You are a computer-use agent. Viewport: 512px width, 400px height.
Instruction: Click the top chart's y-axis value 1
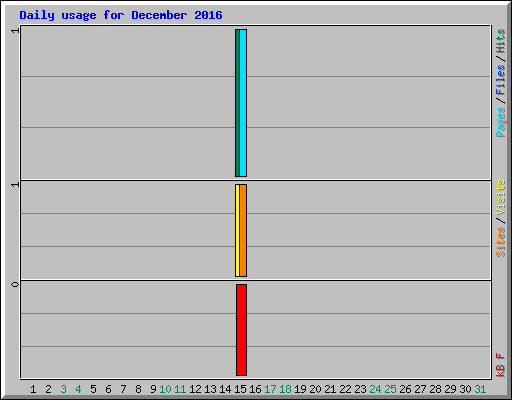point(15,30)
